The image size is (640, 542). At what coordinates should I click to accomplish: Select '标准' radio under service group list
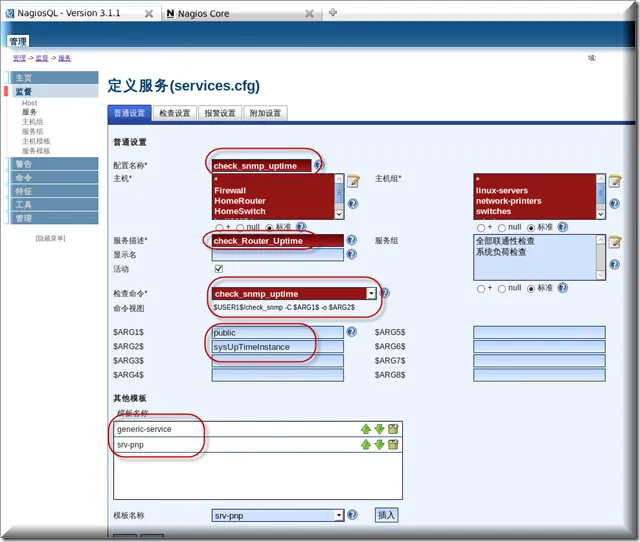click(531, 289)
